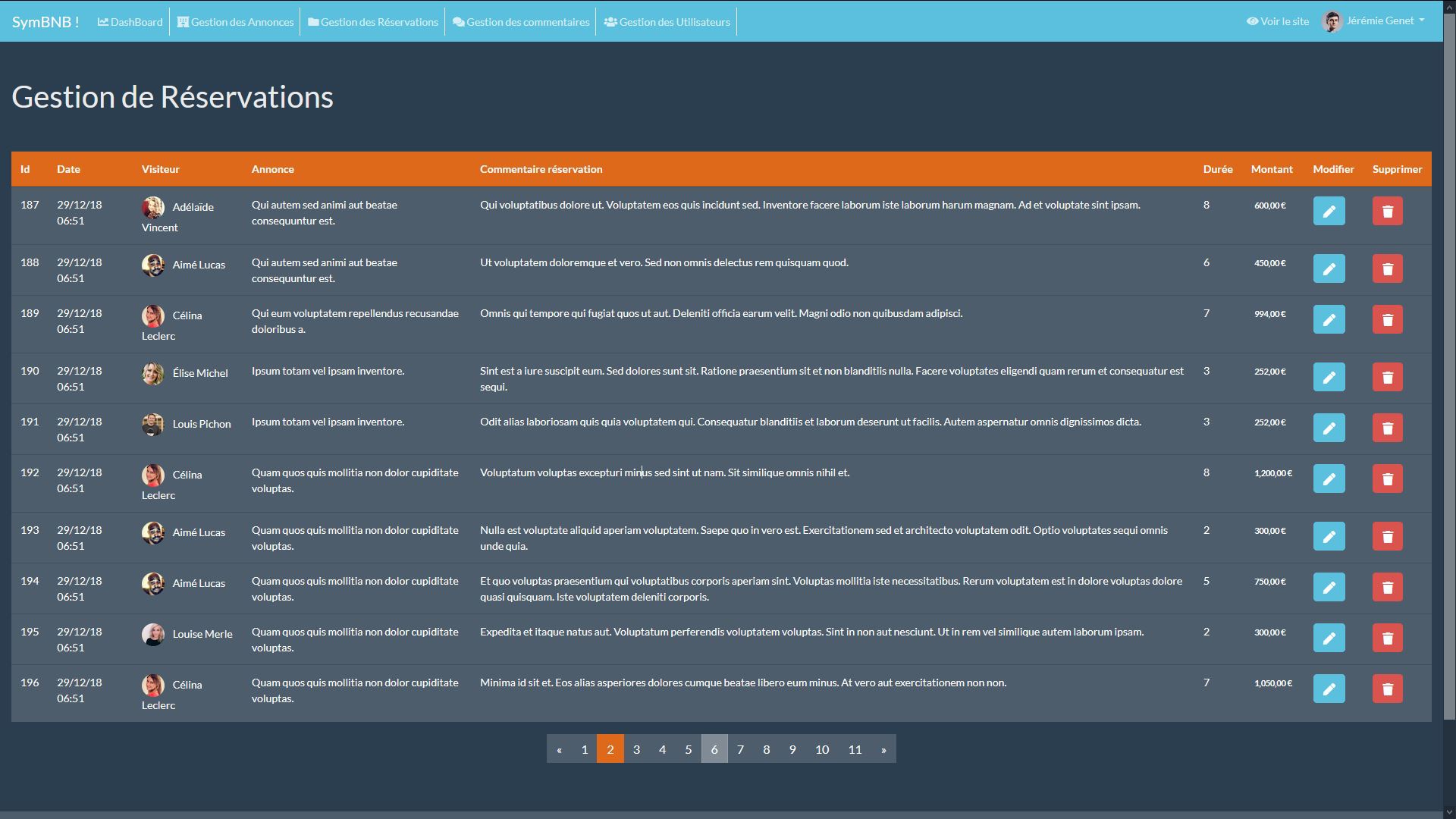Click trash icon for reservation 191
Image resolution: width=1456 pixels, height=819 pixels.
(x=1387, y=428)
